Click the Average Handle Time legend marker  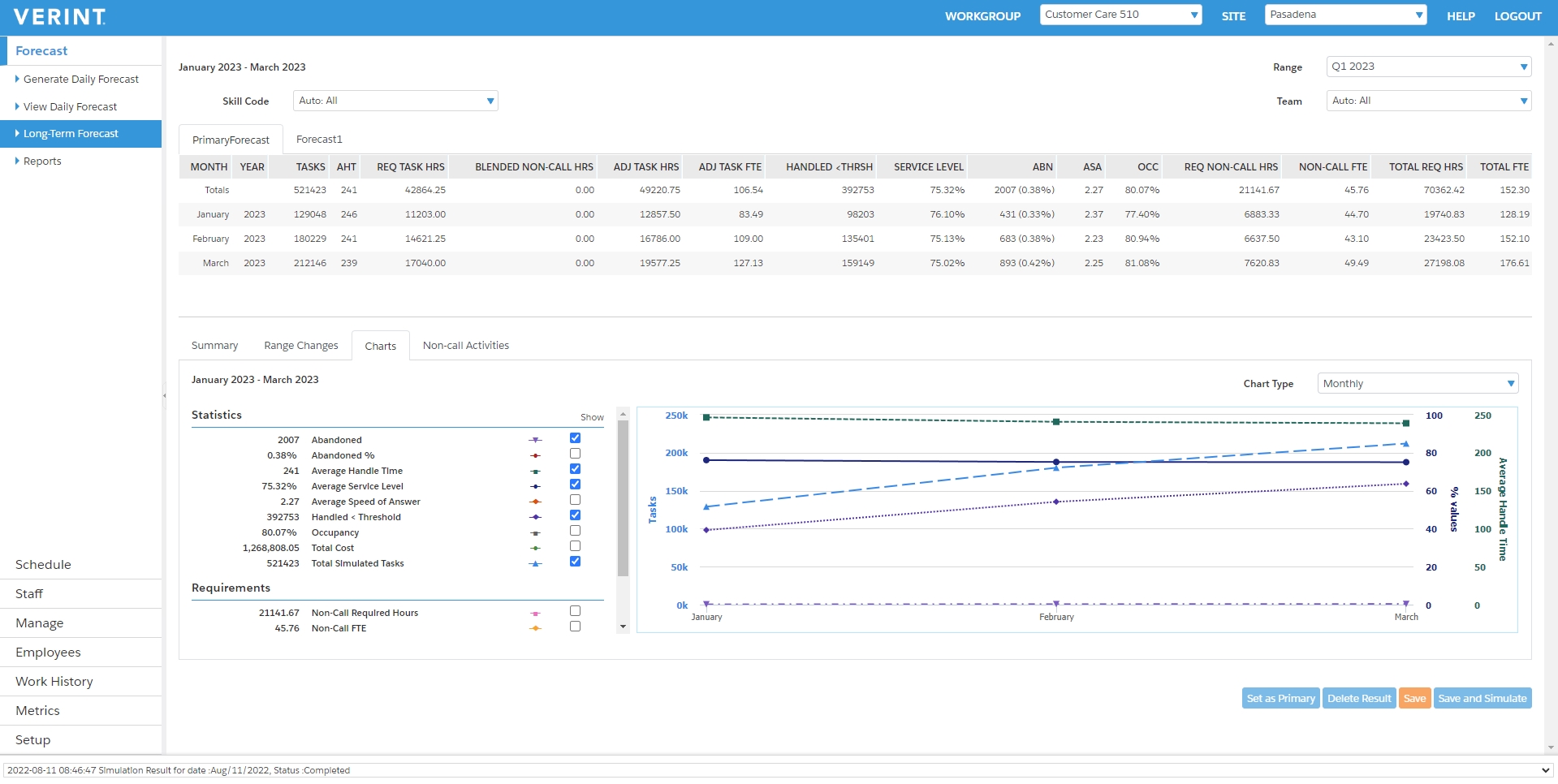pyautogui.click(x=535, y=471)
